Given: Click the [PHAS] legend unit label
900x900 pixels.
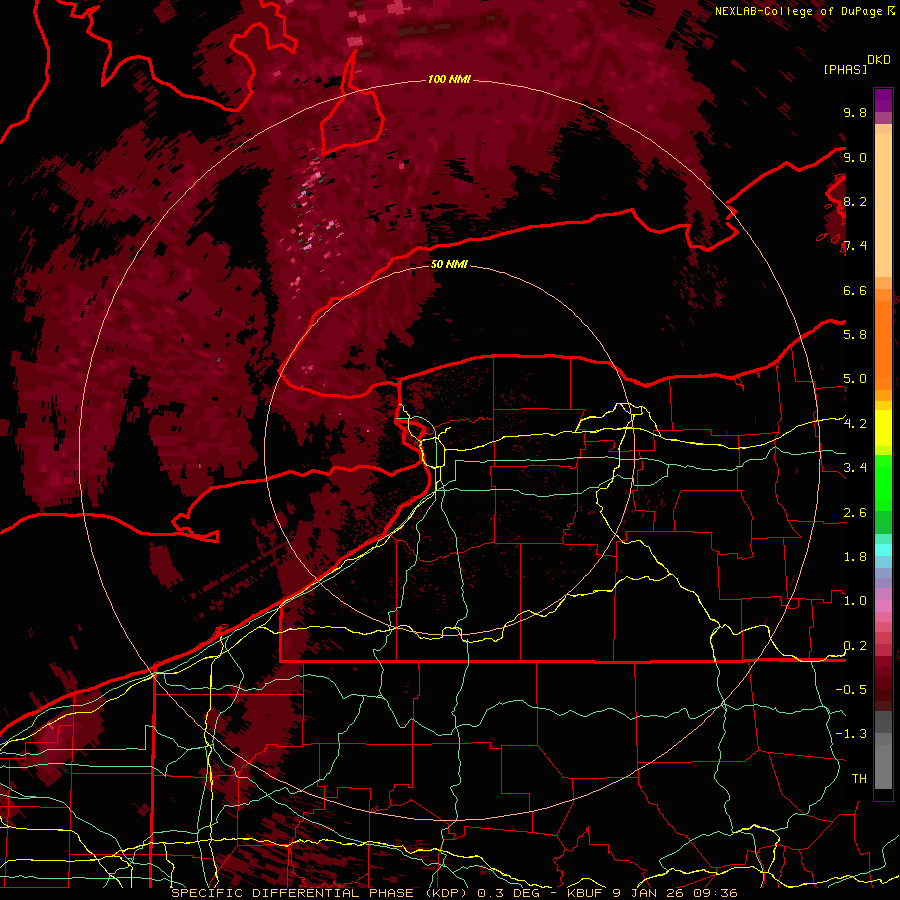Looking at the screenshot, I should (845, 69).
